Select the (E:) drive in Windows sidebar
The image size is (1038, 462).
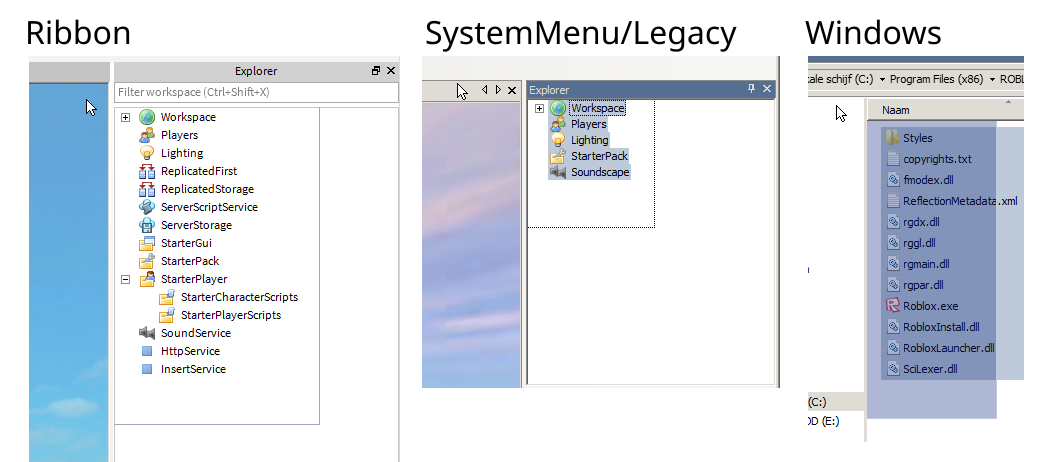pyautogui.click(x=824, y=421)
